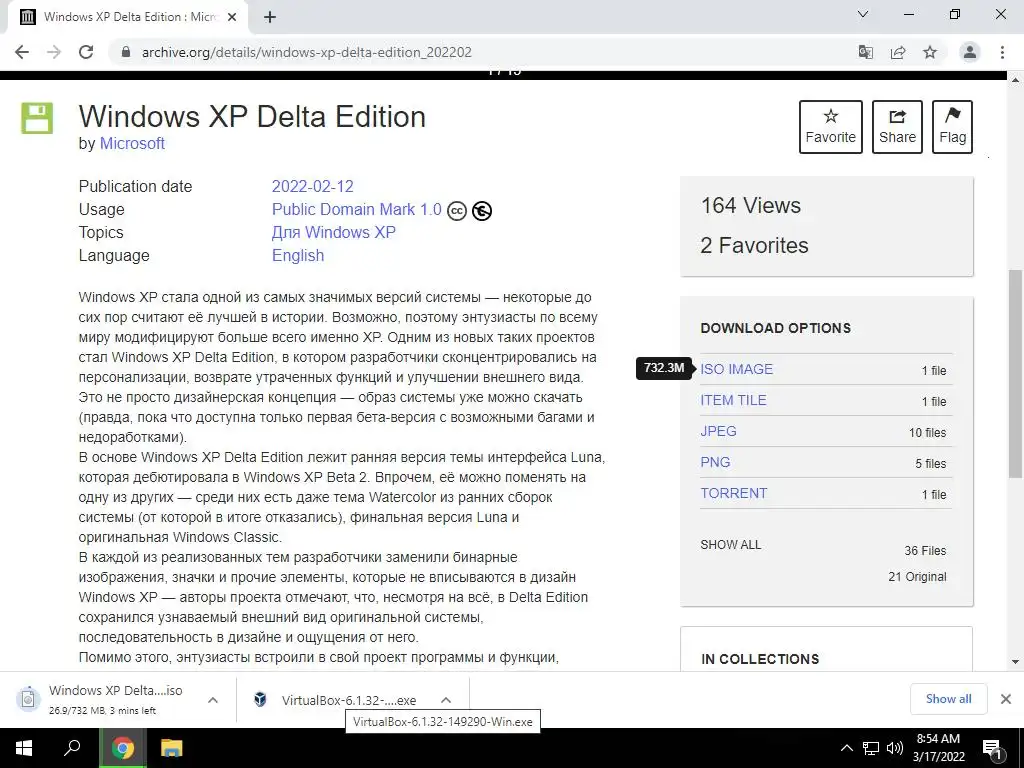Click the Chrome taskbar icon
1024x768 pixels.
[122, 748]
